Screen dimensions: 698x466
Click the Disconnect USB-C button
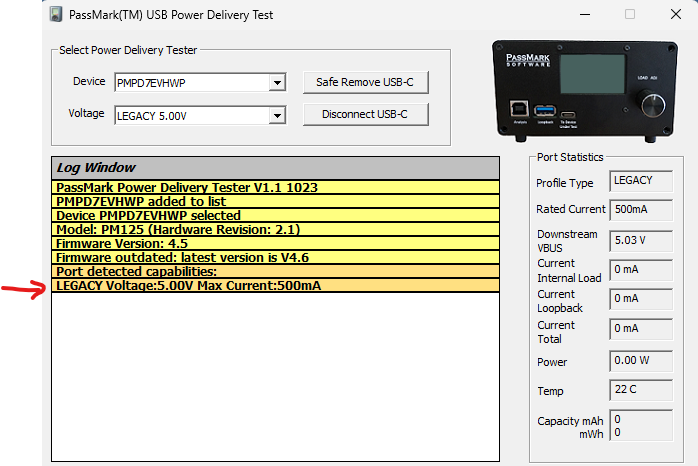(x=365, y=114)
